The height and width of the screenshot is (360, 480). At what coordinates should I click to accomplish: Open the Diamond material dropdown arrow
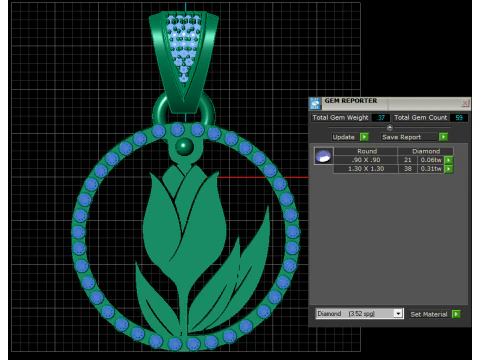398,314
